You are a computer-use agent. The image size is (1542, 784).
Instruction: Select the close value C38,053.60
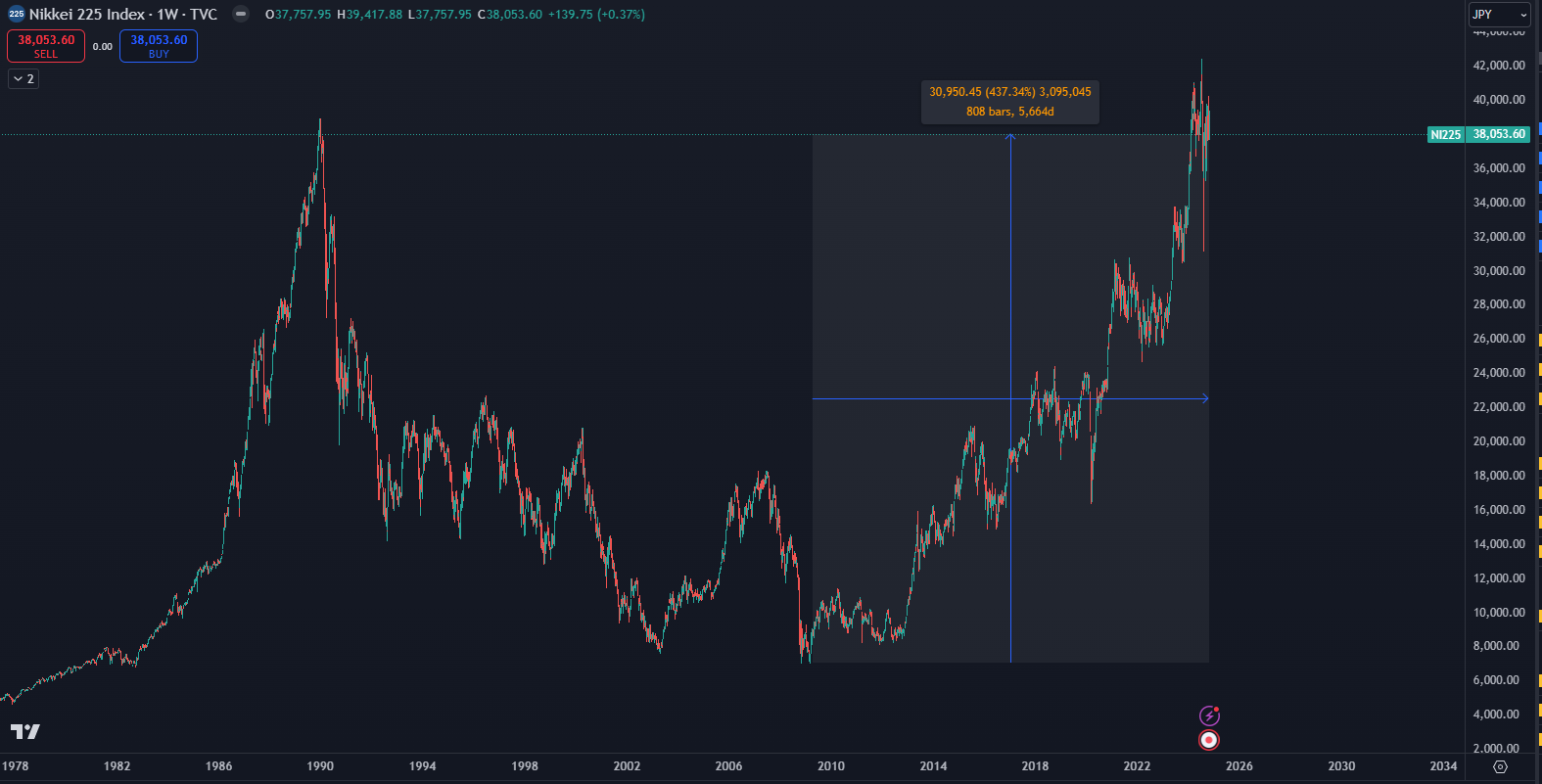pyautogui.click(x=509, y=15)
